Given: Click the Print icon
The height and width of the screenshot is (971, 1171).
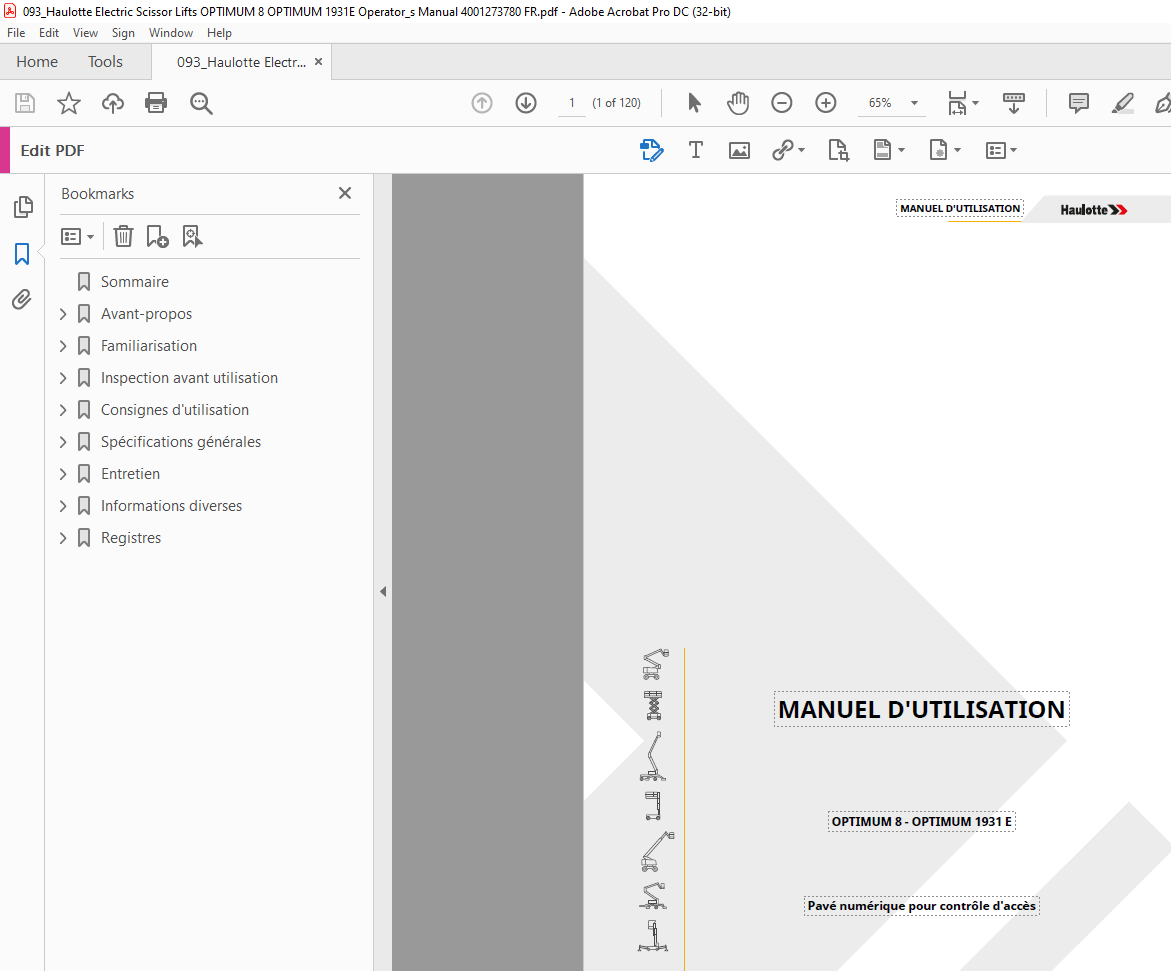Looking at the screenshot, I should click(156, 103).
